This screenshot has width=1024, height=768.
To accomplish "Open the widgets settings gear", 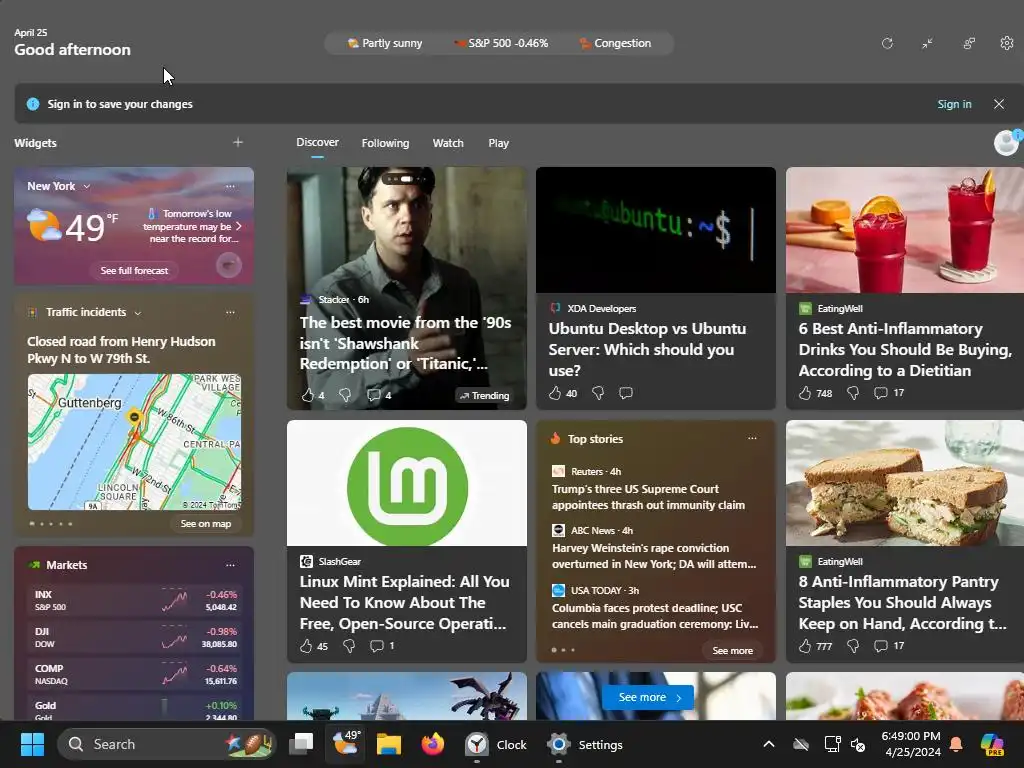I will point(1006,43).
